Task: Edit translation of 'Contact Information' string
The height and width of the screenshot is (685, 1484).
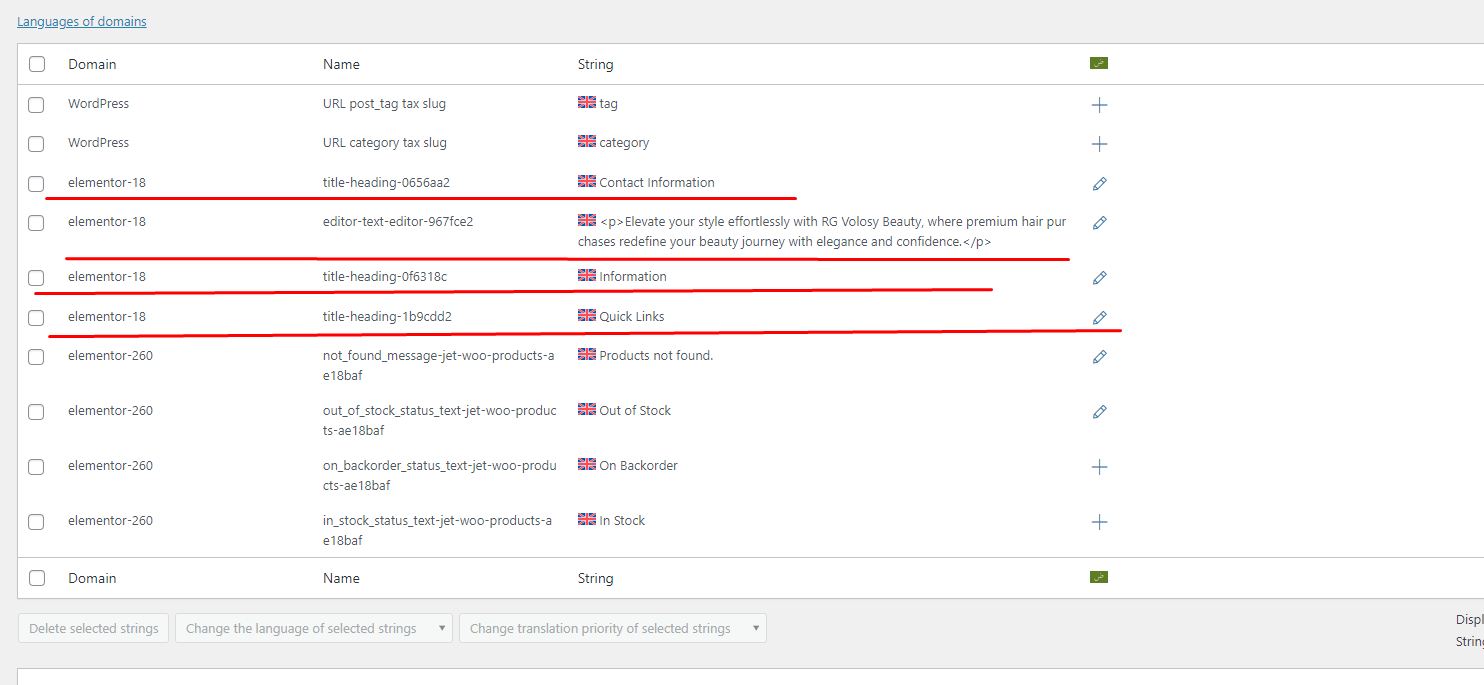Action: click(x=1099, y=184)
